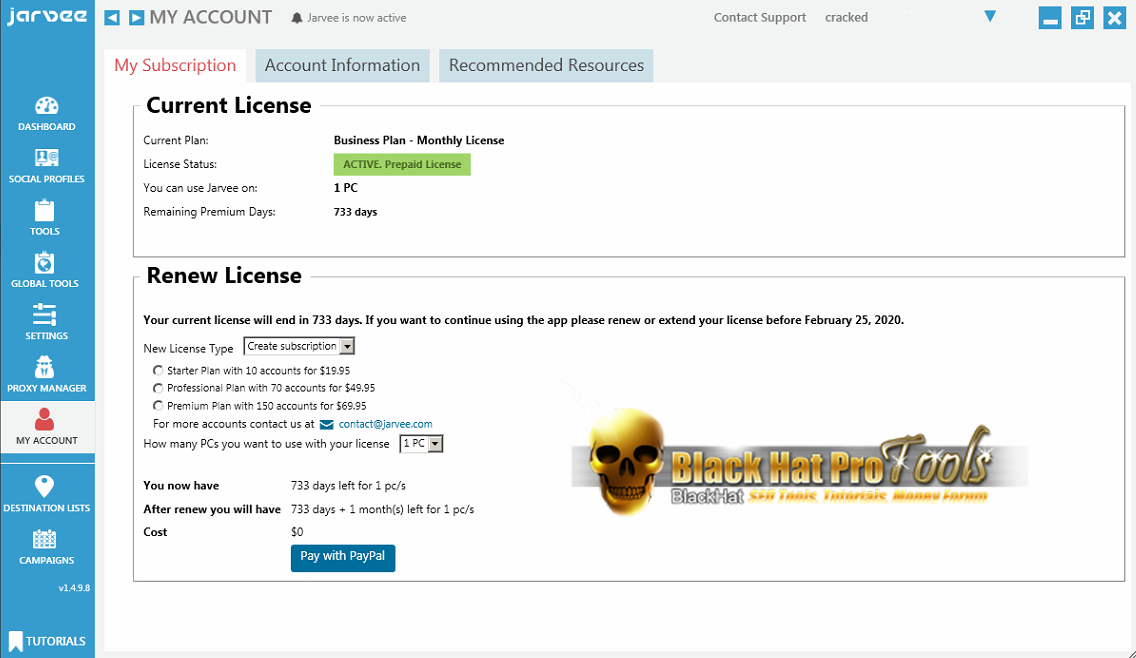
Task: Close the Jarvee window
Action: [x=1114, y=17]
